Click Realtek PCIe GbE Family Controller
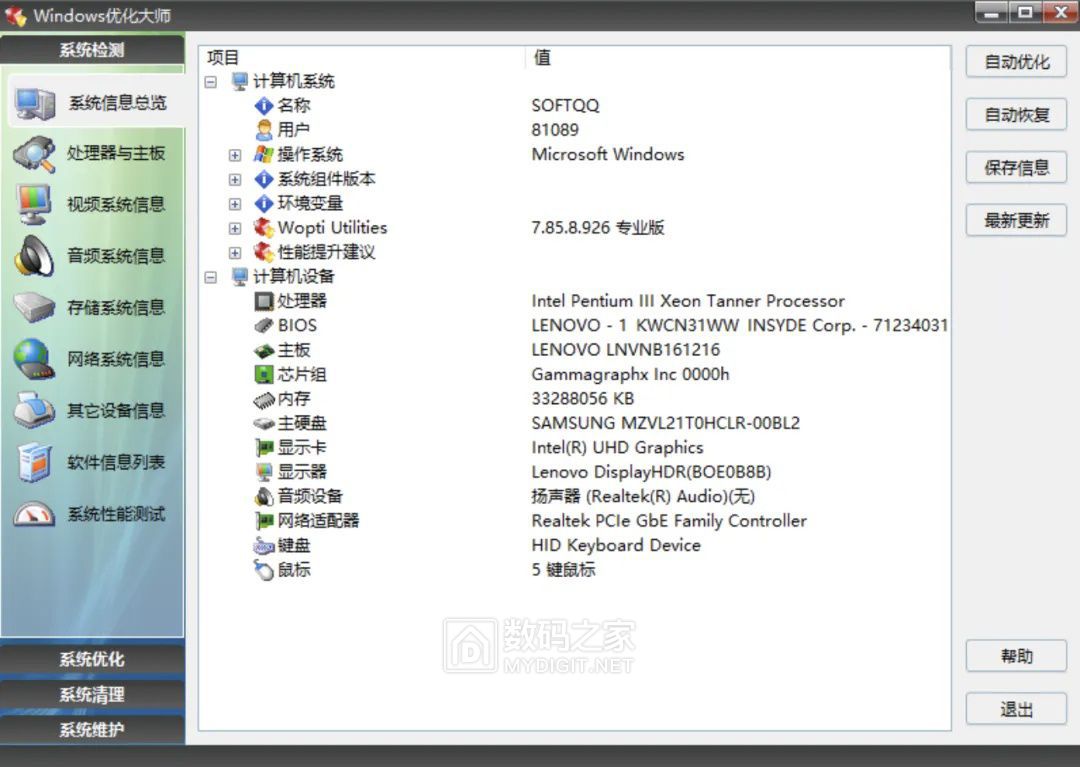This screenshot has width=1080, height=767. 669,521
